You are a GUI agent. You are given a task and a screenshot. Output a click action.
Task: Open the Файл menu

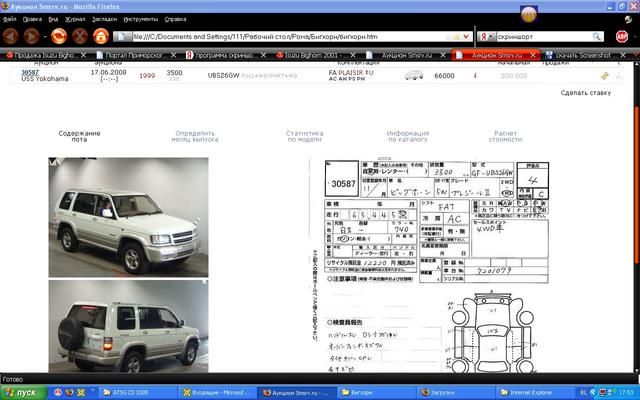[9, 19]
